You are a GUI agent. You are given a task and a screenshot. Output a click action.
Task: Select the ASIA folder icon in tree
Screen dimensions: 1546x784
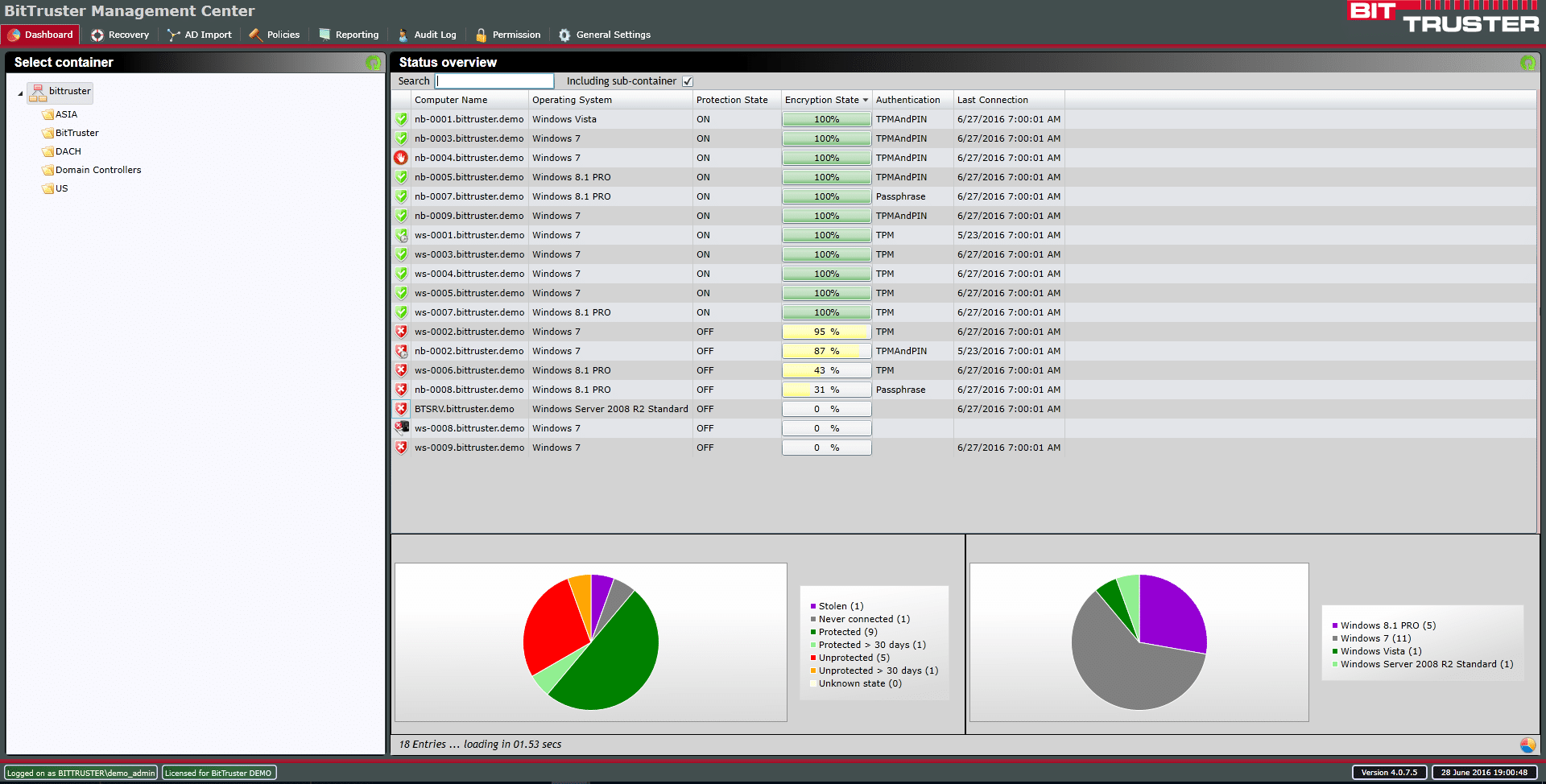point(48,114)
